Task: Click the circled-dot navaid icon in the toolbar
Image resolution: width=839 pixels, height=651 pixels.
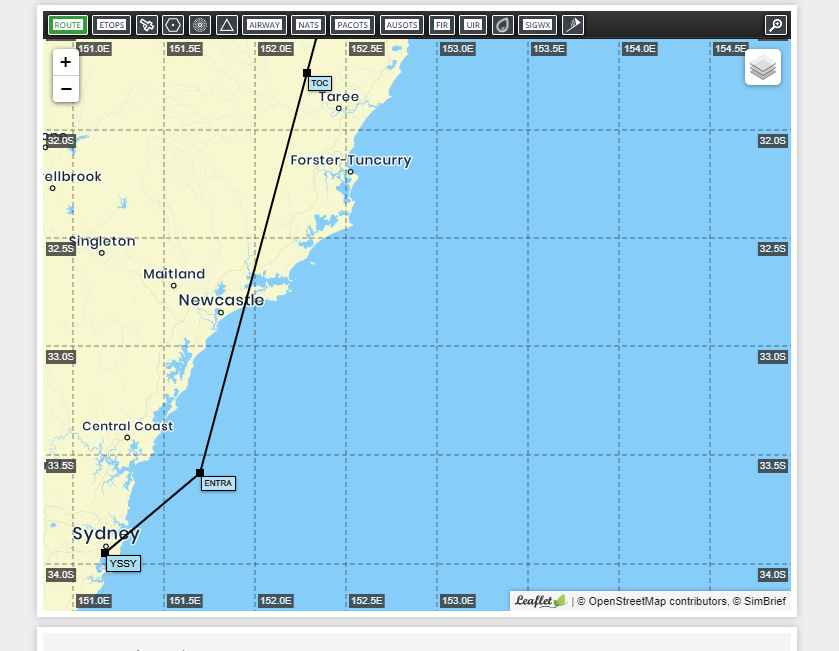Action: click(x=172, y=25)
